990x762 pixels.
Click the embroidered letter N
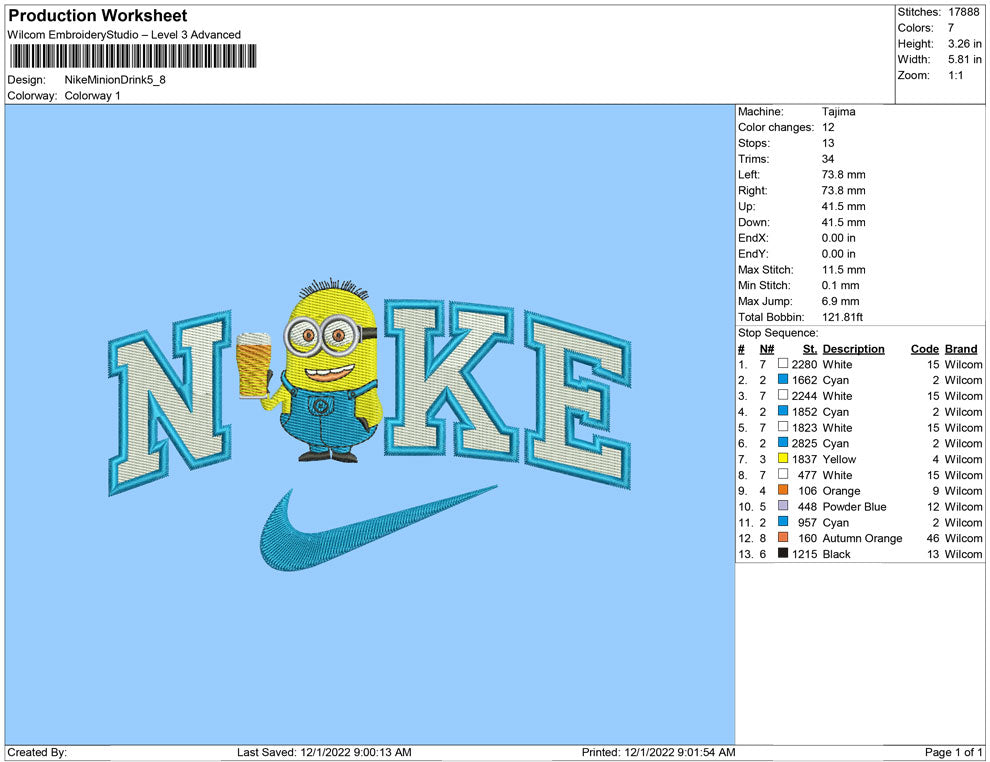(x=168, y=410)
